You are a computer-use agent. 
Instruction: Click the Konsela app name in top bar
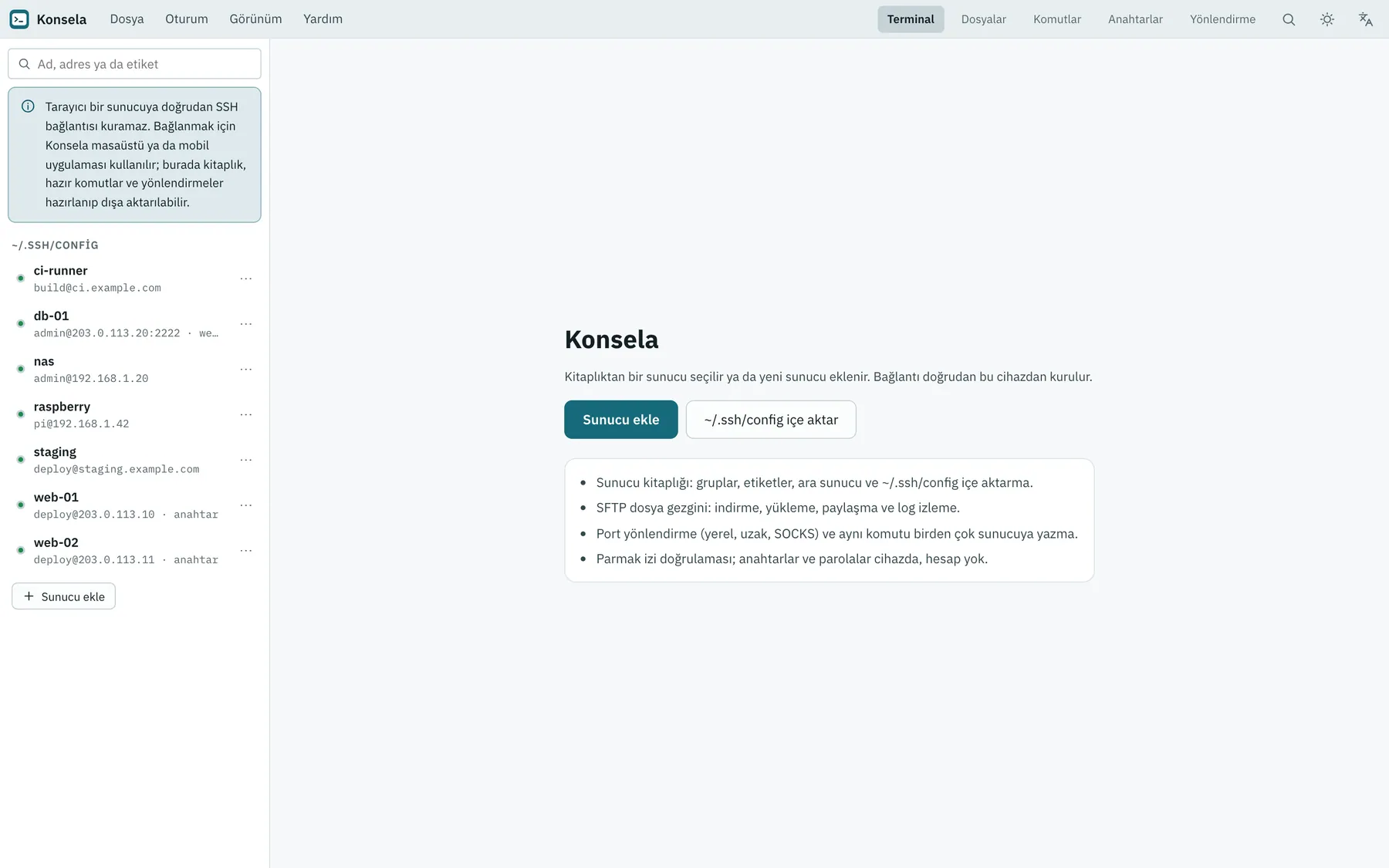coord(62,19)
